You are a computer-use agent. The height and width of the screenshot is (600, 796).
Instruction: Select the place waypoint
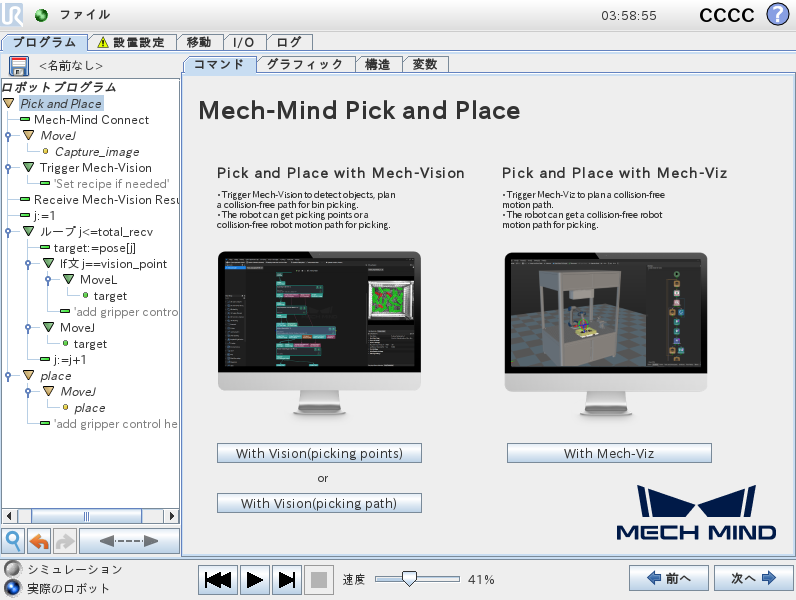89,408
